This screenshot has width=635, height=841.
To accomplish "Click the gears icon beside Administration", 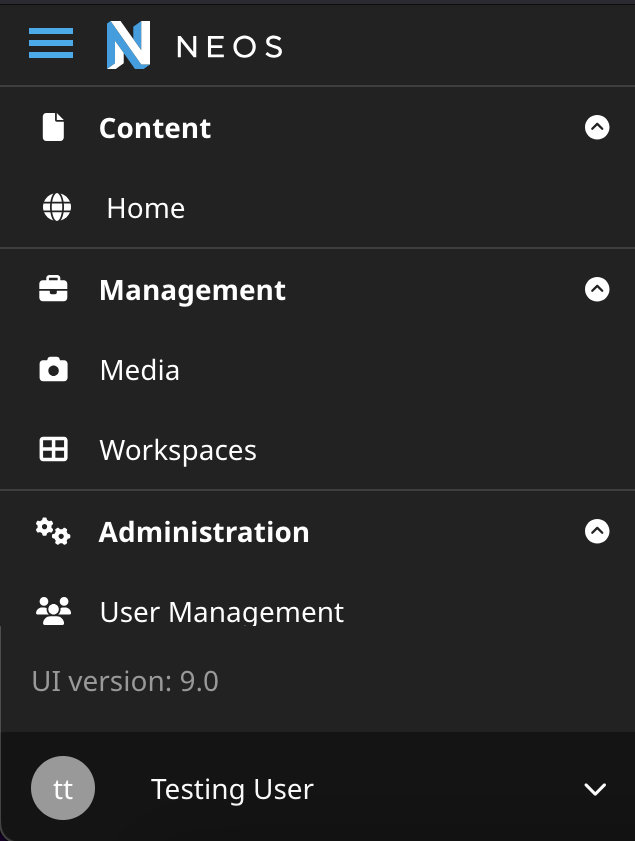I will [53, 531].
